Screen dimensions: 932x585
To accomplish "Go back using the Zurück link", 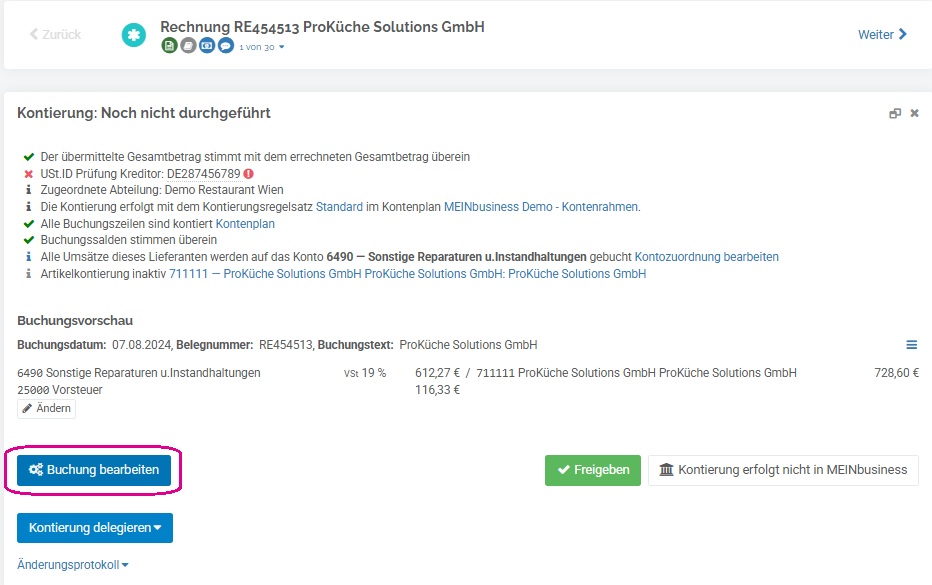I will (55, 34).
